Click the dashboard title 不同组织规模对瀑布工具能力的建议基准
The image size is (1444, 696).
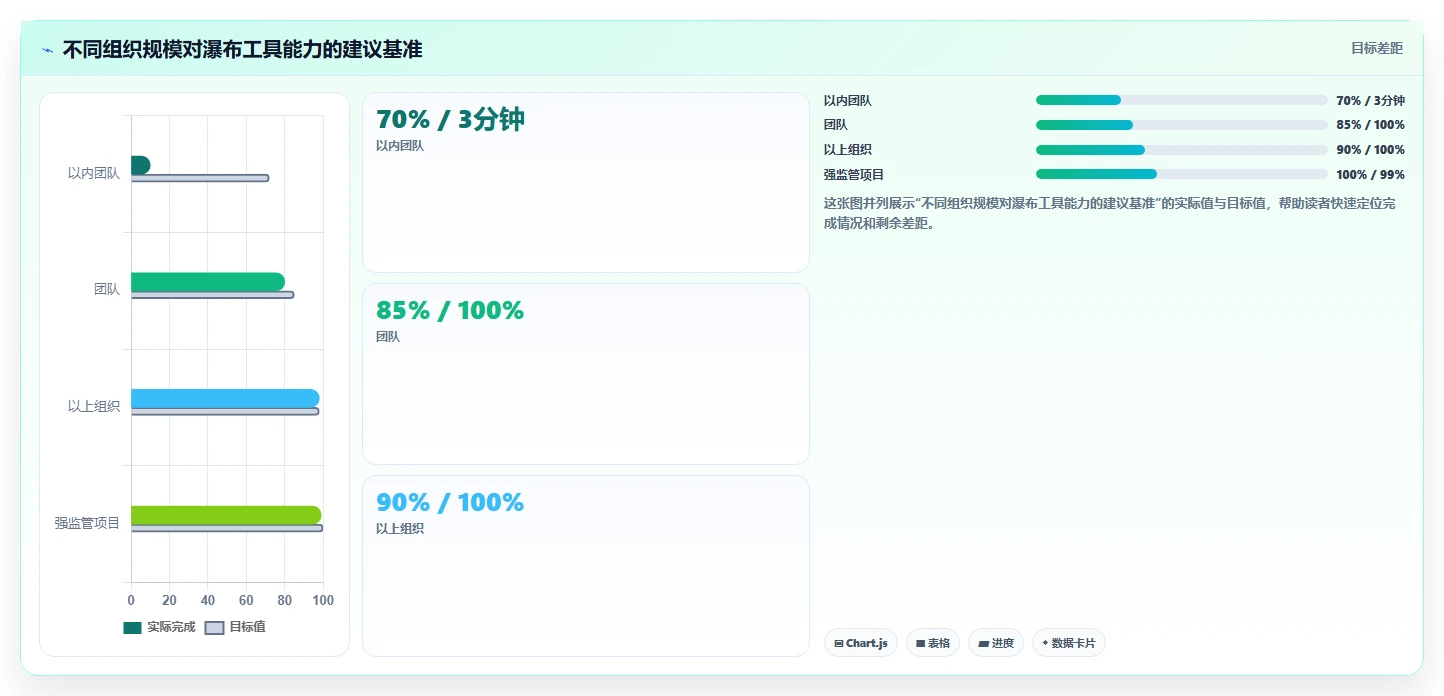[242, 49]
